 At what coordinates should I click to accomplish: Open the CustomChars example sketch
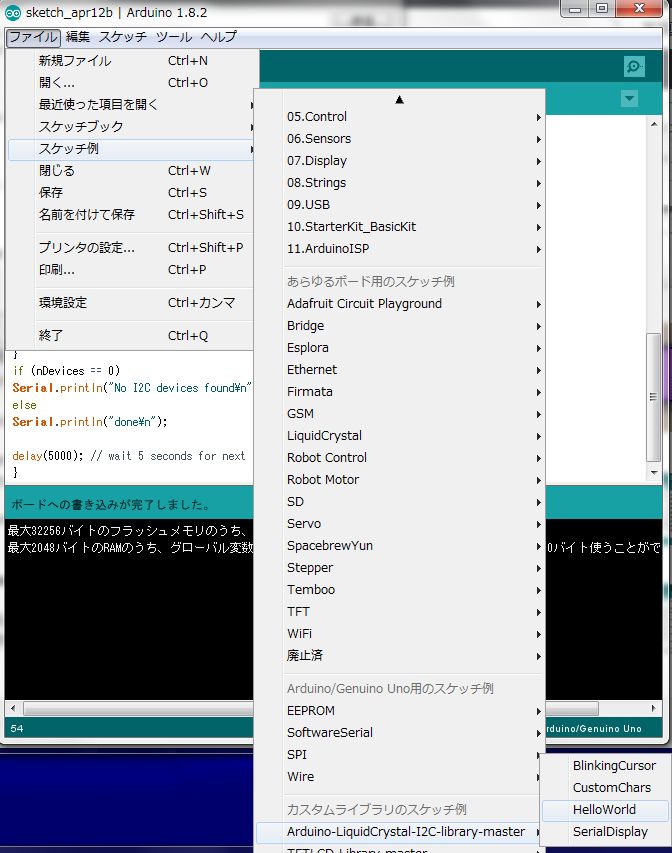pyautogui.click(x=606, y=788)
